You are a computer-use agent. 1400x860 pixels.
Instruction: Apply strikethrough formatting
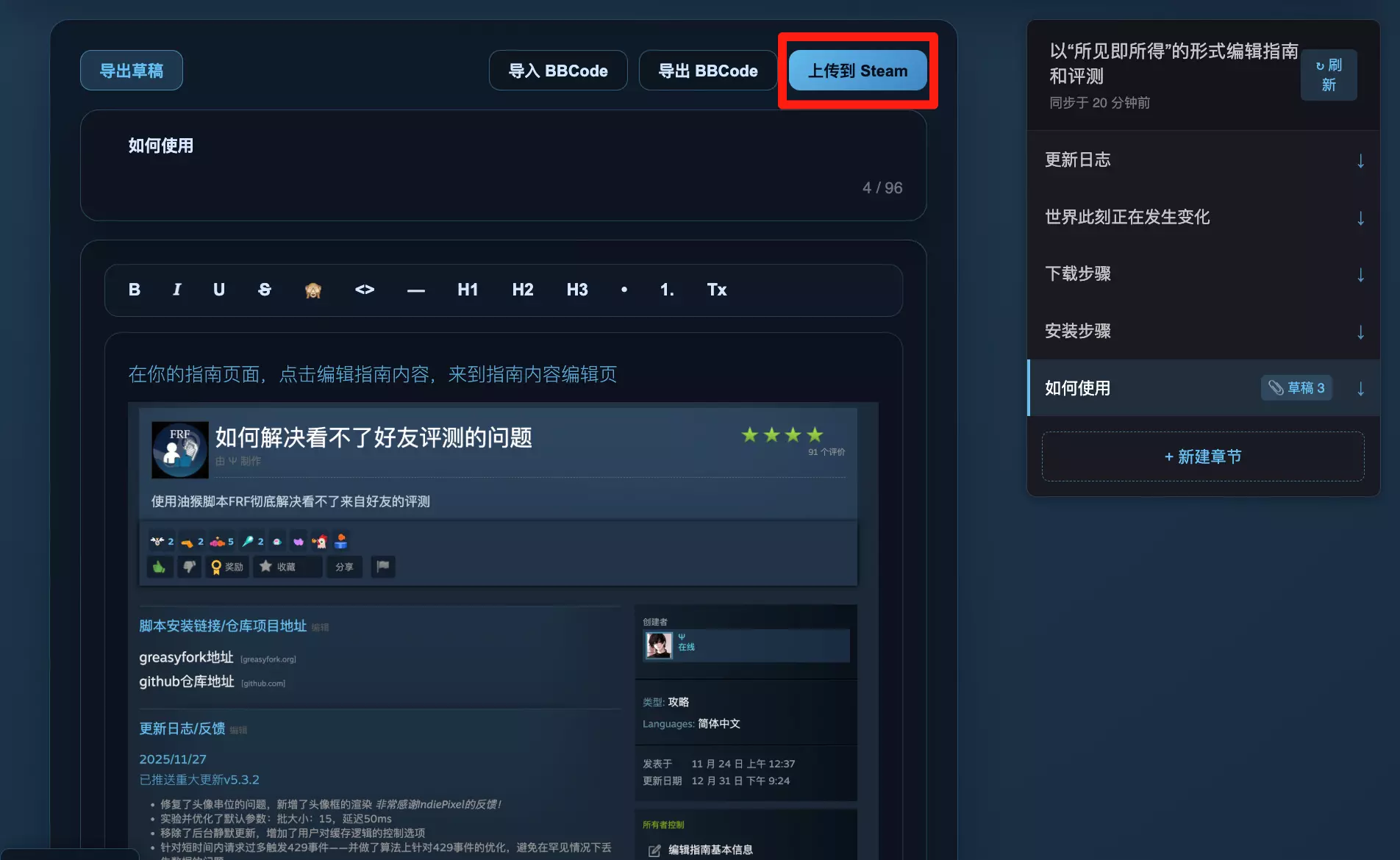click(265, 290)
